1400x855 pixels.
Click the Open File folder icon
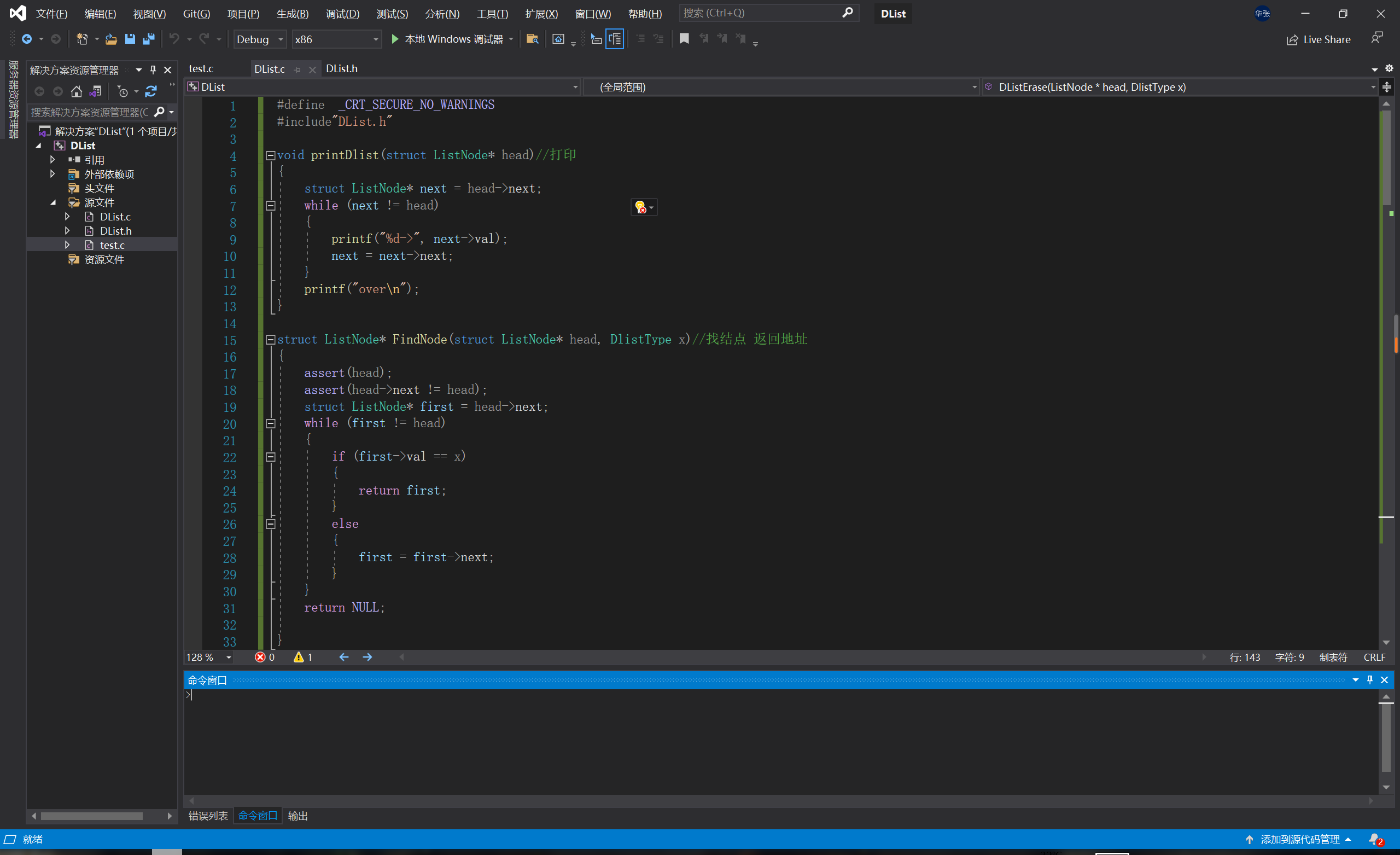coord(111,39)
